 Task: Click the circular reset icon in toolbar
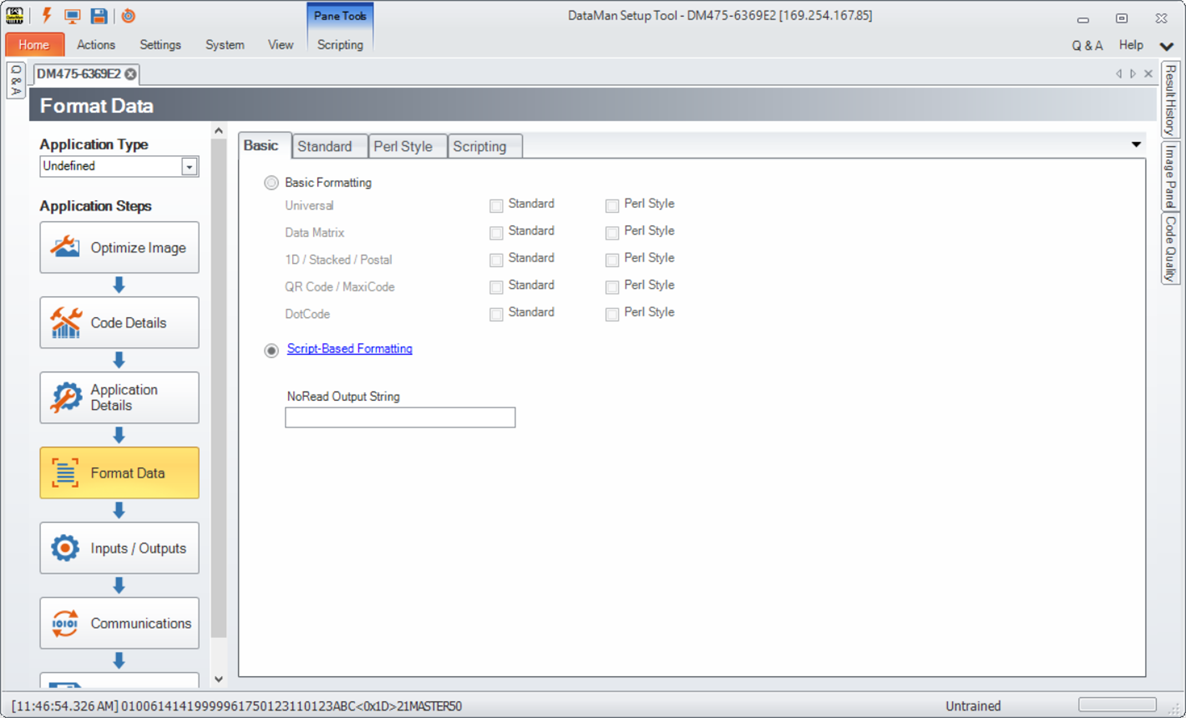[128, 16]
